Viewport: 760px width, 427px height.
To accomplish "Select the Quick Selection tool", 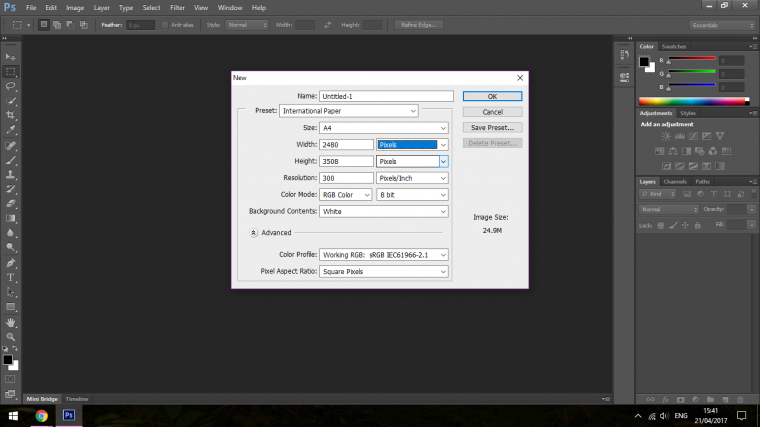I will (x=11, y=101).
